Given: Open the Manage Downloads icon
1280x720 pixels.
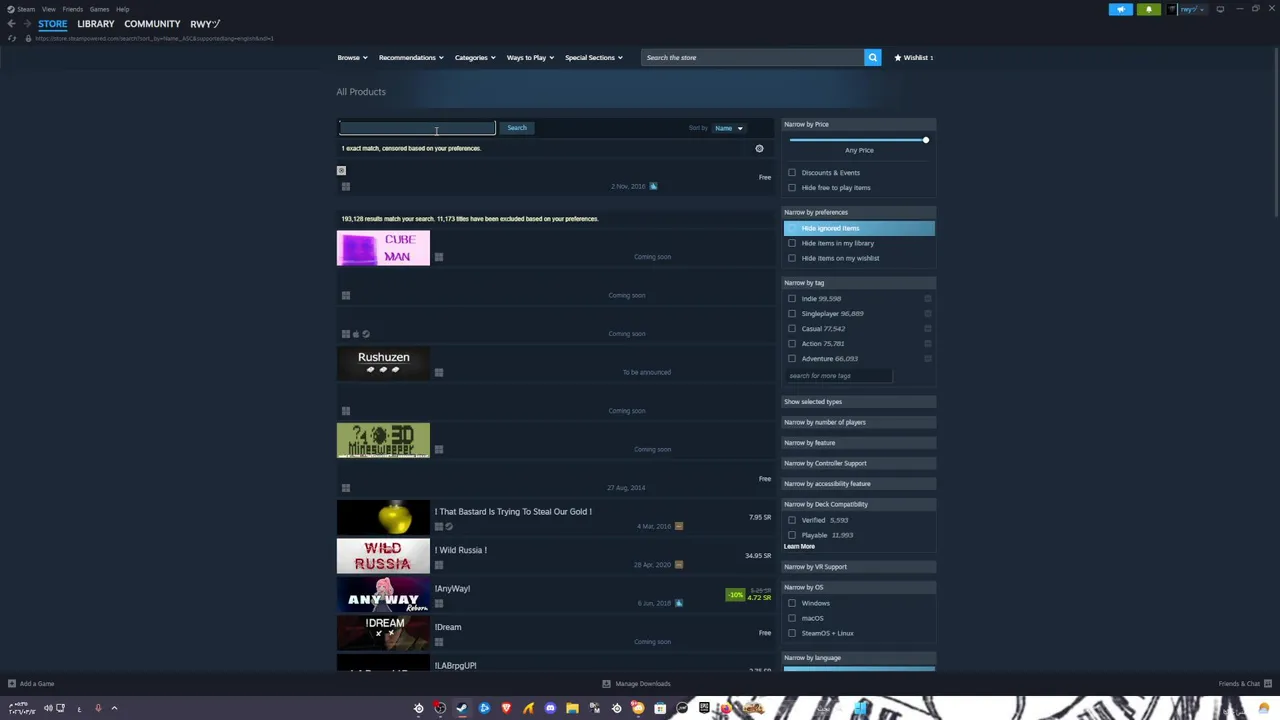Looking at the screenshot, I should 606,684.
